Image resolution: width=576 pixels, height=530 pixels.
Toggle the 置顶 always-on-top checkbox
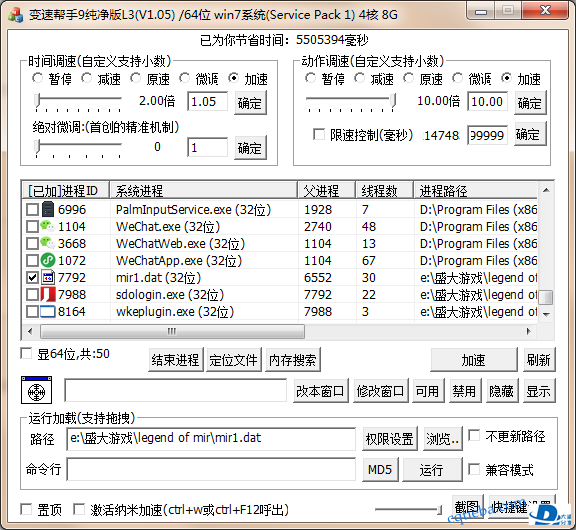click(26, 509)
